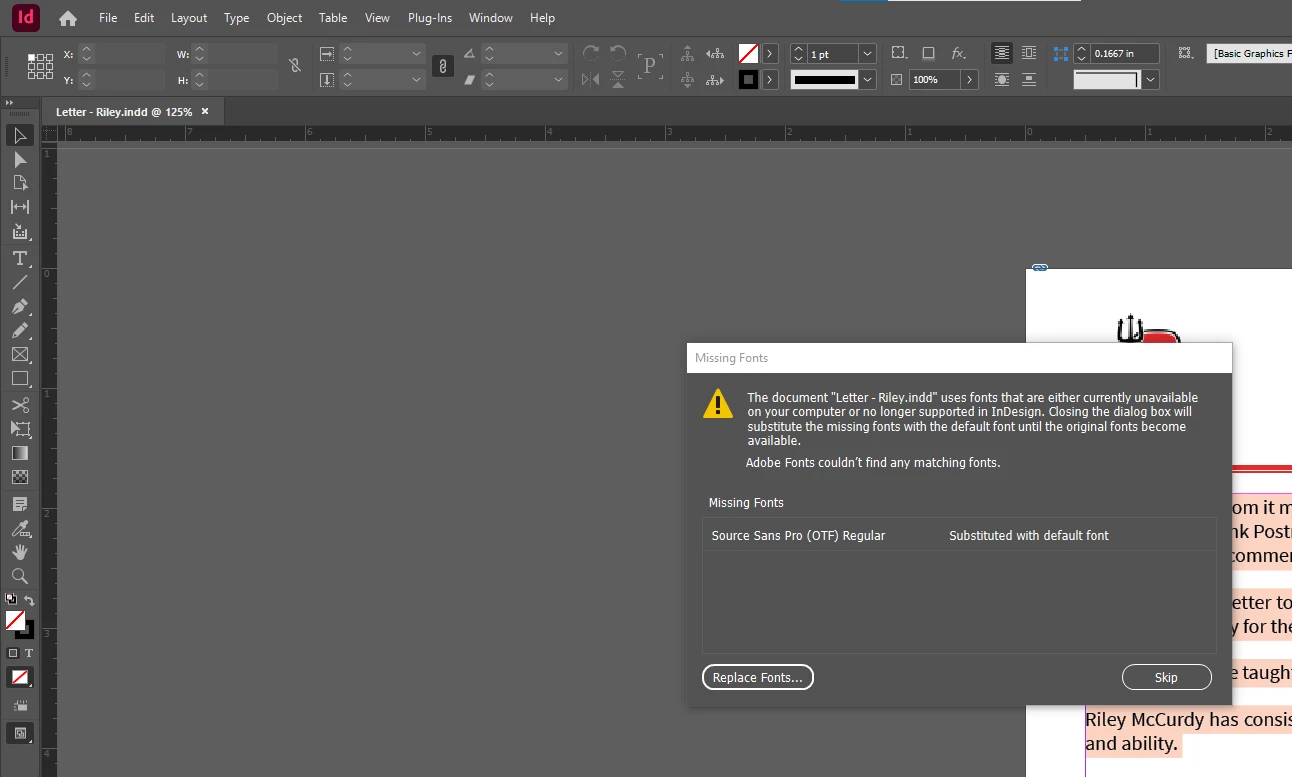1292x777 pixels.
Task: Toggle Wrap around bounding box
Action: pos(1029,53)
